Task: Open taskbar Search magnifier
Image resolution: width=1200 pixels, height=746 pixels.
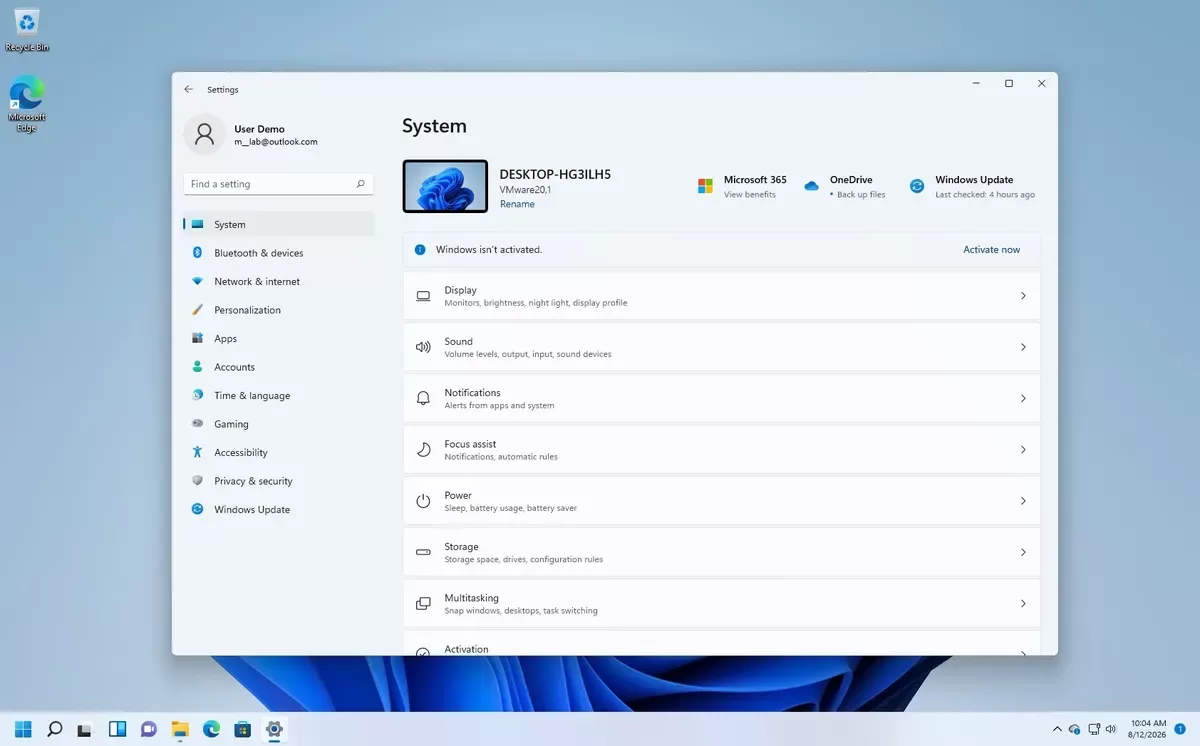Action: pos(55,729)
